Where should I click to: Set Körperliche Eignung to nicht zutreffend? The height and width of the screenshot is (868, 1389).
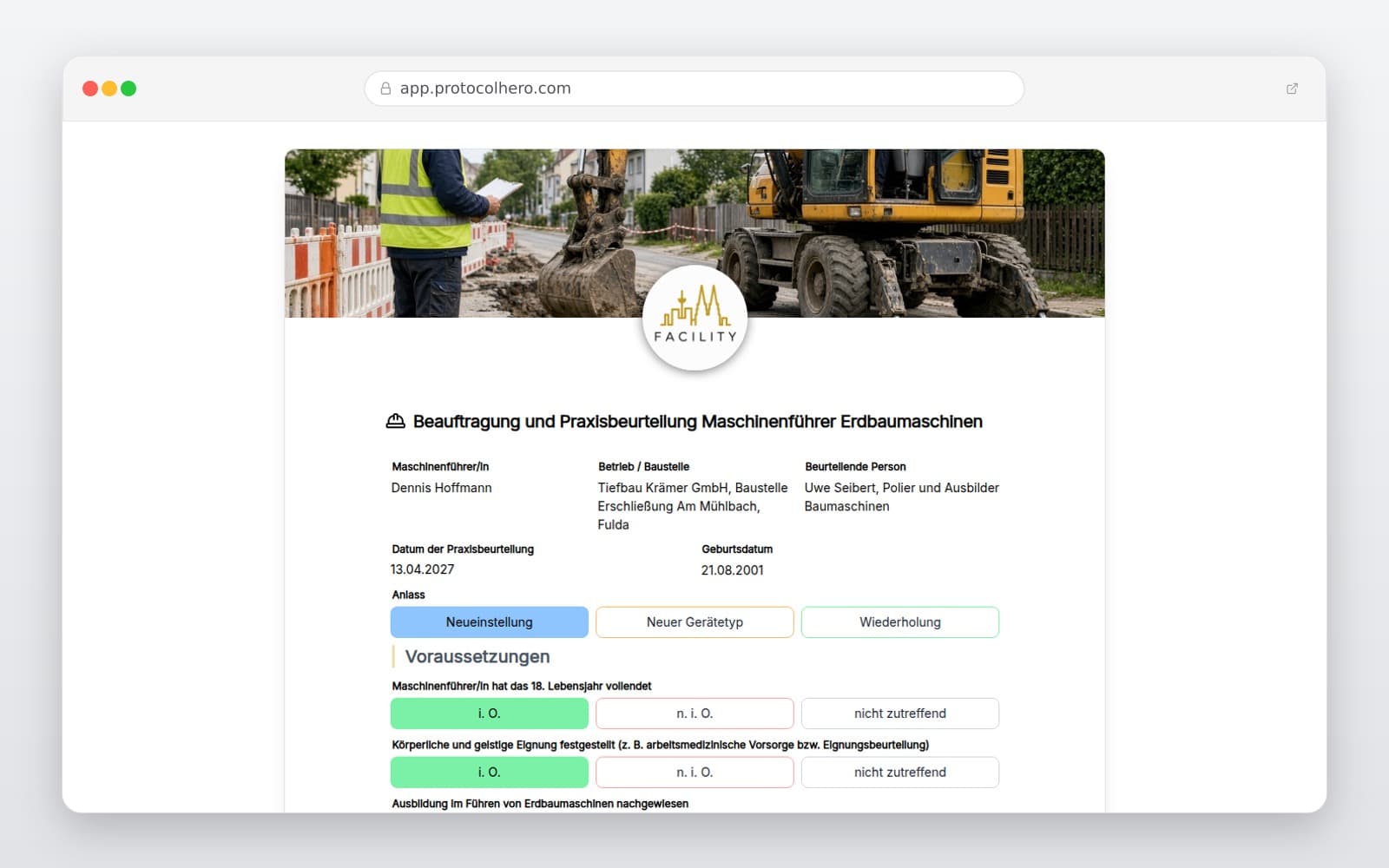[900, 773]
